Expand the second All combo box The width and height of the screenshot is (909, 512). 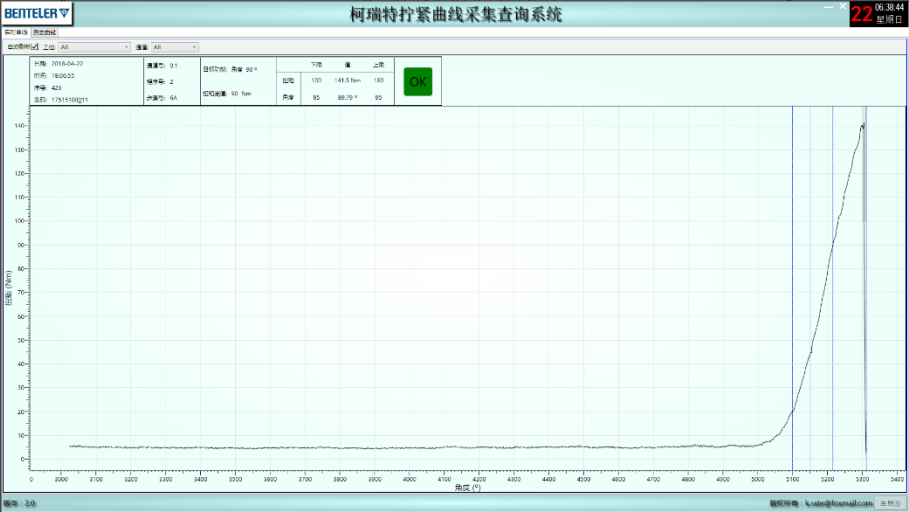pyautogui.click(x=174, y=47)
